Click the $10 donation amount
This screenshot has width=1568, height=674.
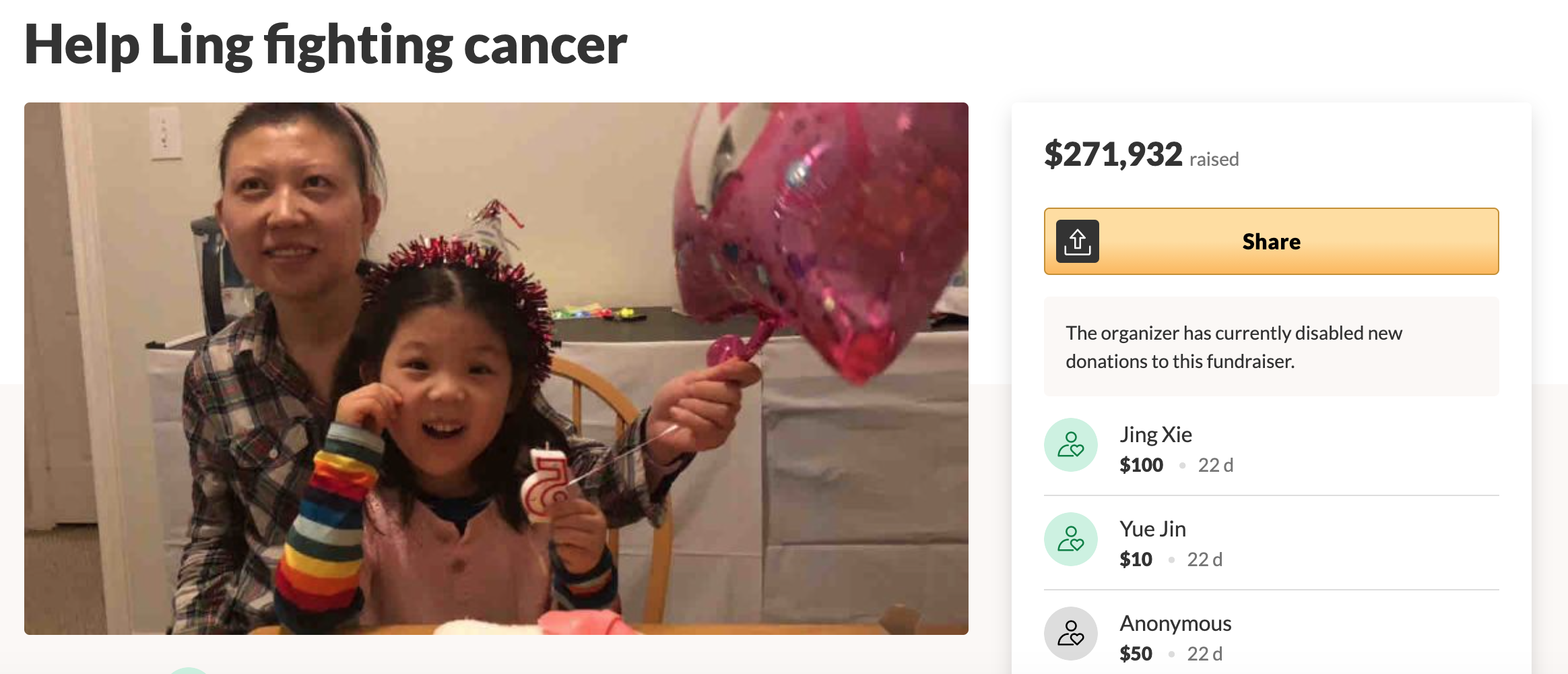[1136, 559]
